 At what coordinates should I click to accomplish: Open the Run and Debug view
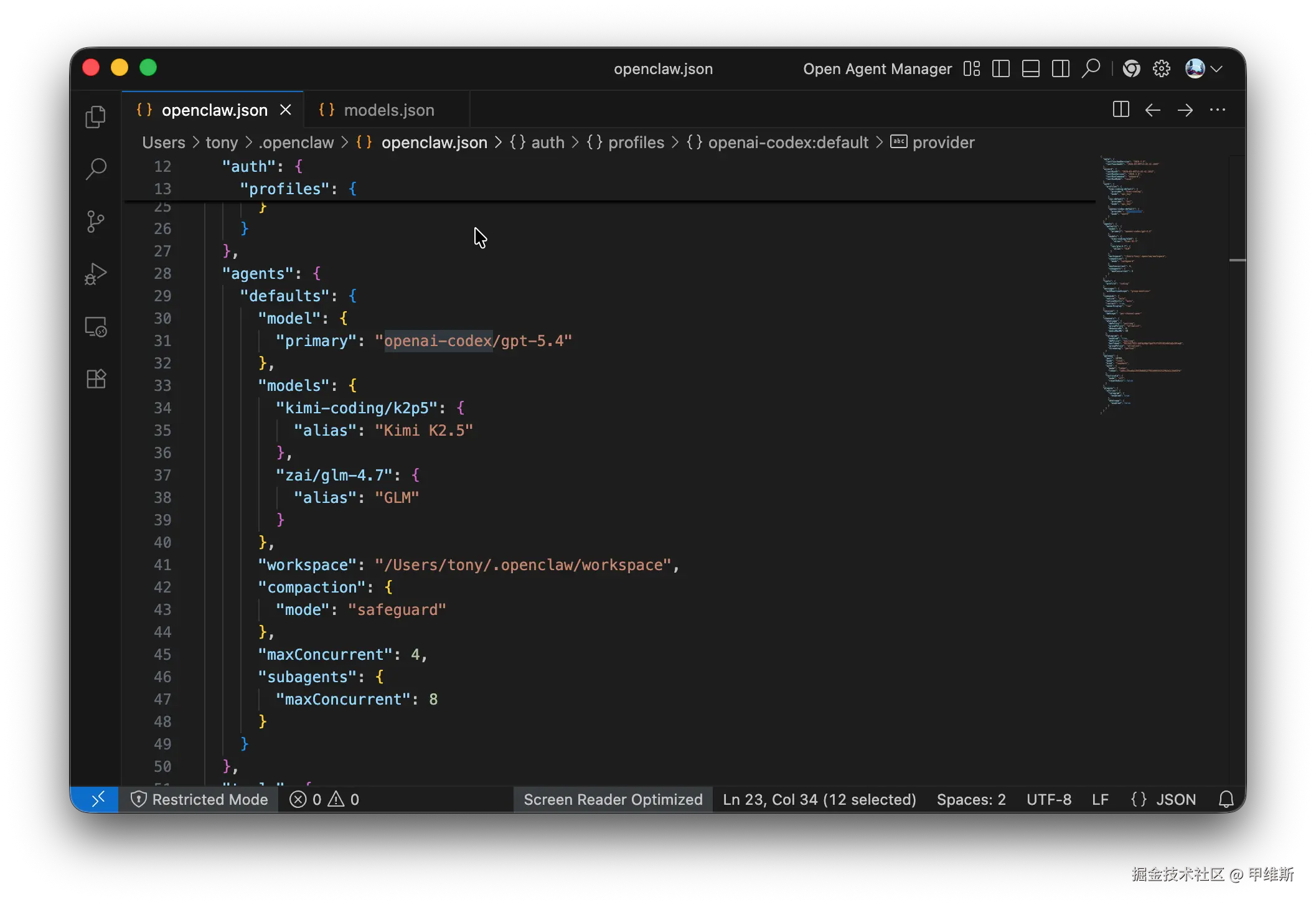click(x=95, y=274)
